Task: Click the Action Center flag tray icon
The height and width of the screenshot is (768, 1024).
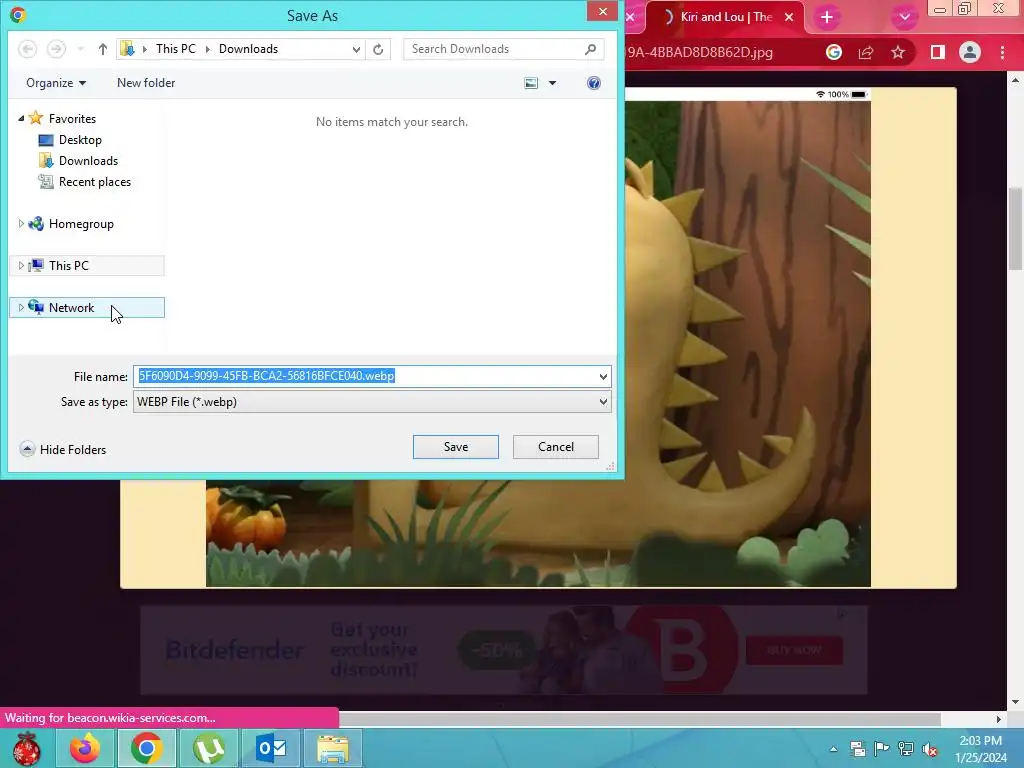Action: point(881,748)
